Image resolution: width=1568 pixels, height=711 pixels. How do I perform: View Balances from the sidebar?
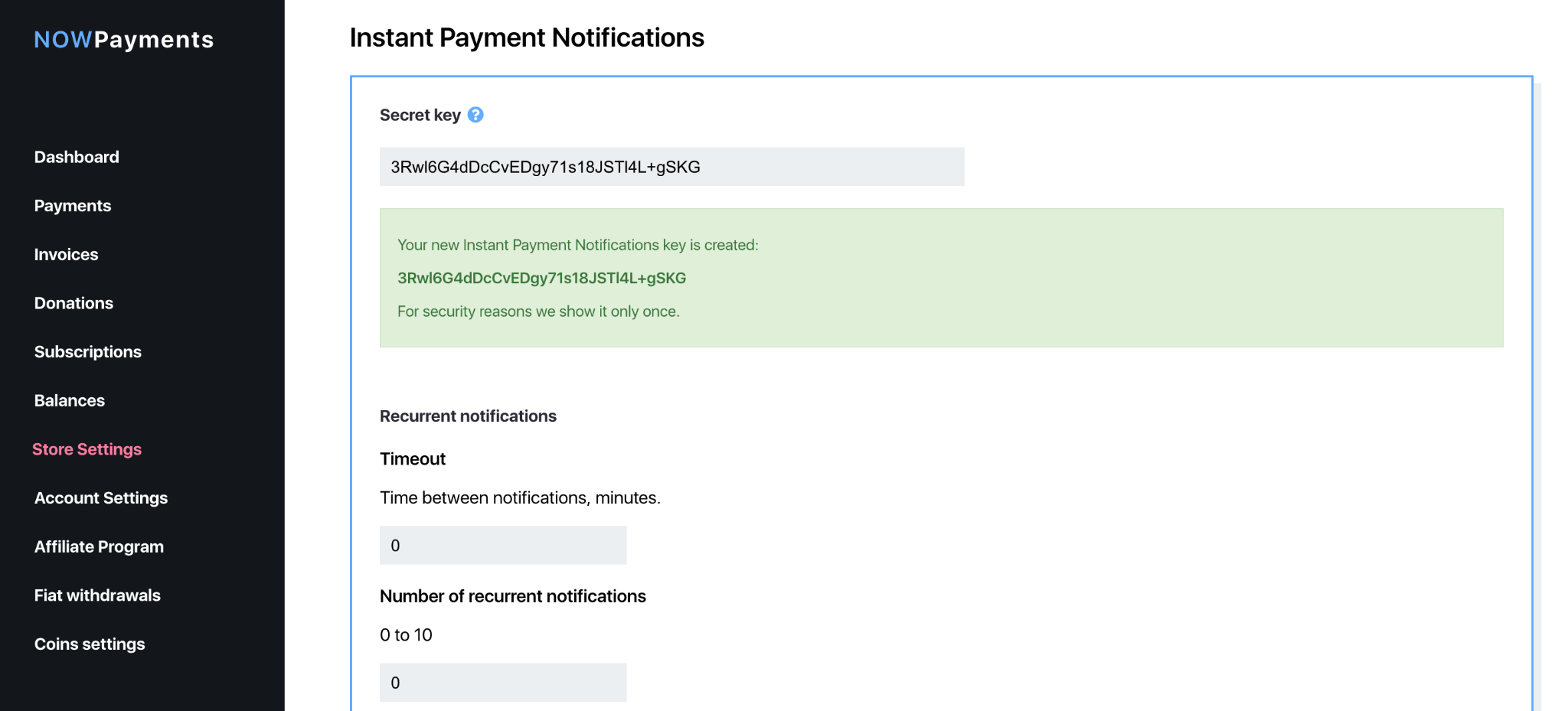70,400
